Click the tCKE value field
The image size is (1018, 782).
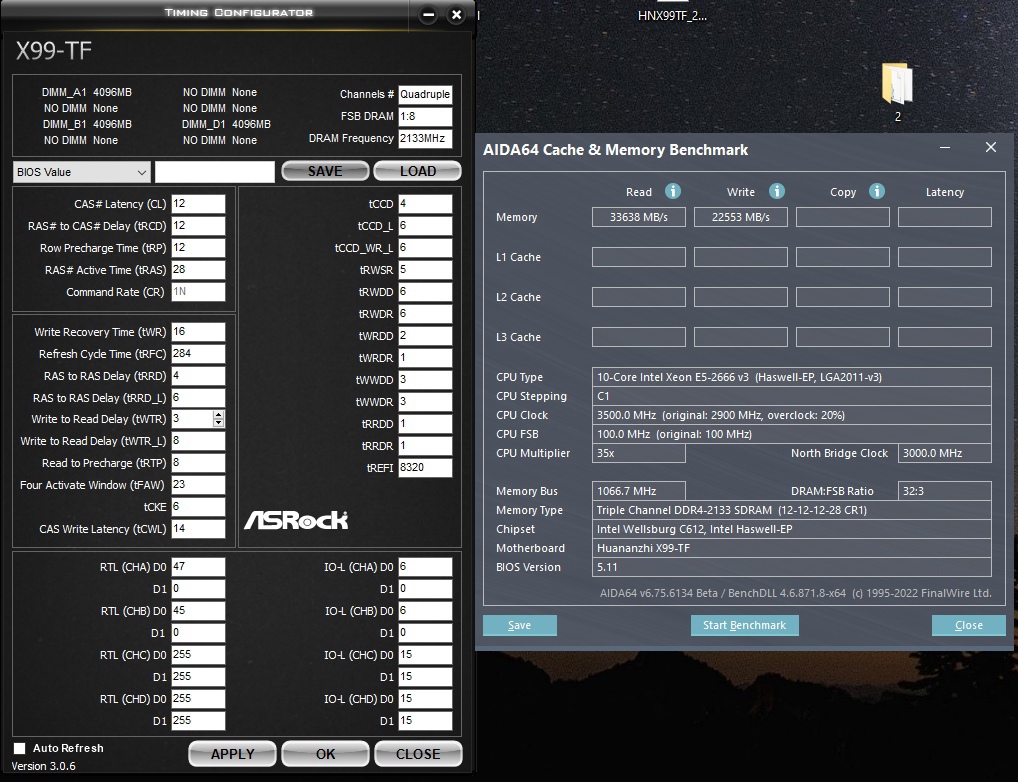tap(198, 507)
